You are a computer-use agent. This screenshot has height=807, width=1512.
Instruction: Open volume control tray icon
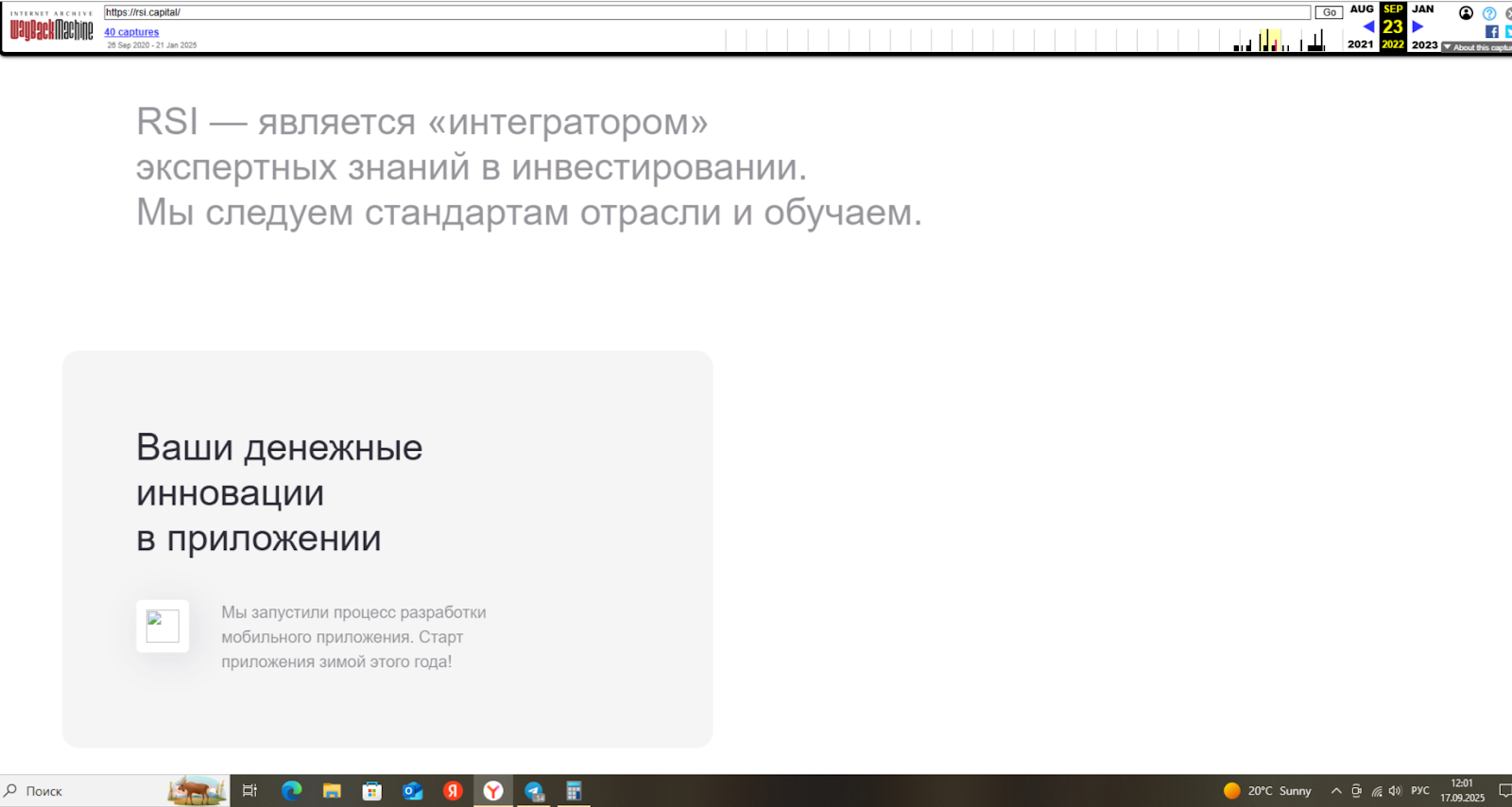1396,791
